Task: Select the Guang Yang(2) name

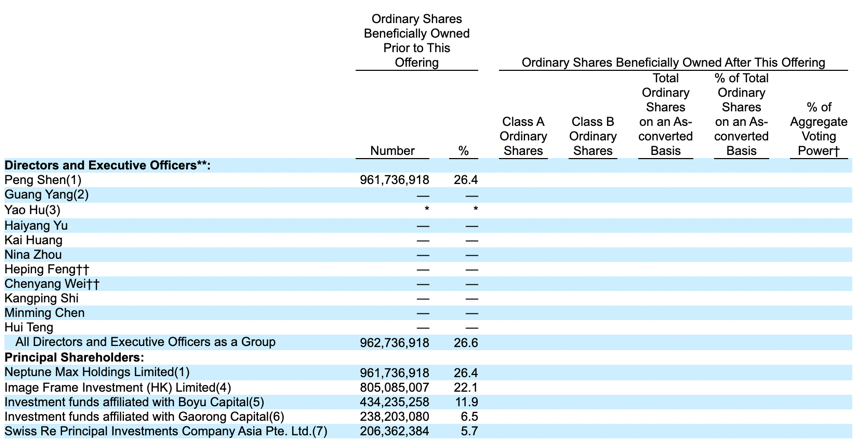Action: [46, 195]
